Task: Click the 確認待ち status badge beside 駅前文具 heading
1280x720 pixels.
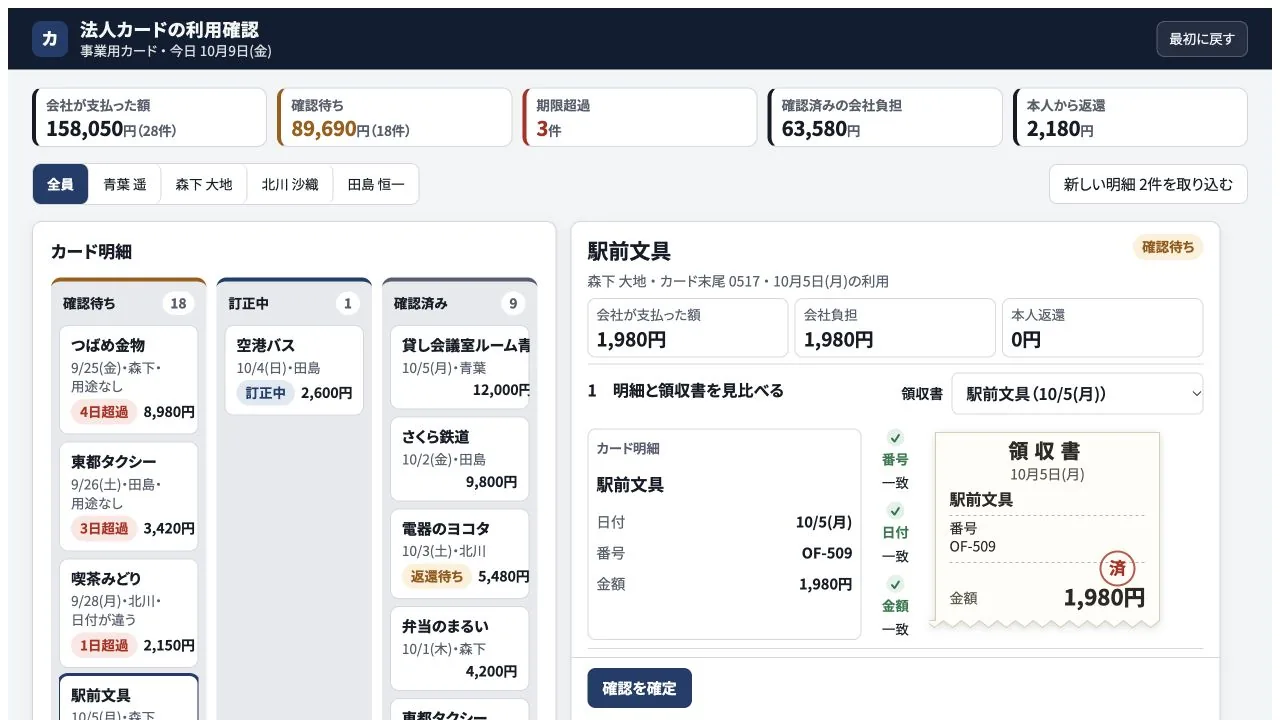Action: point(1168,247)
